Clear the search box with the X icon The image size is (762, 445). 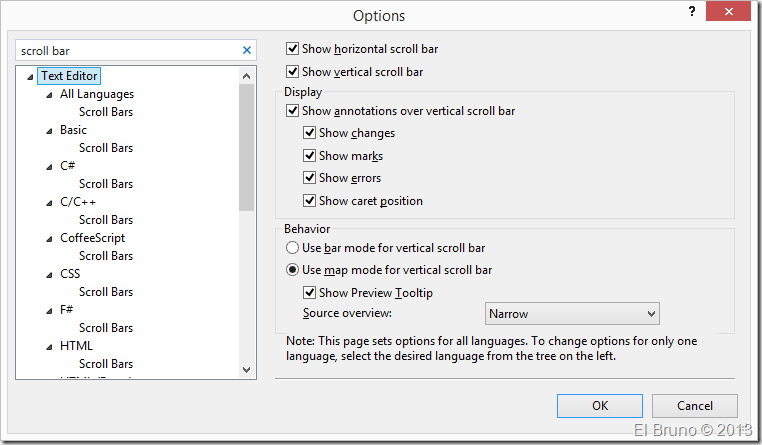click(x=247, y=50)
